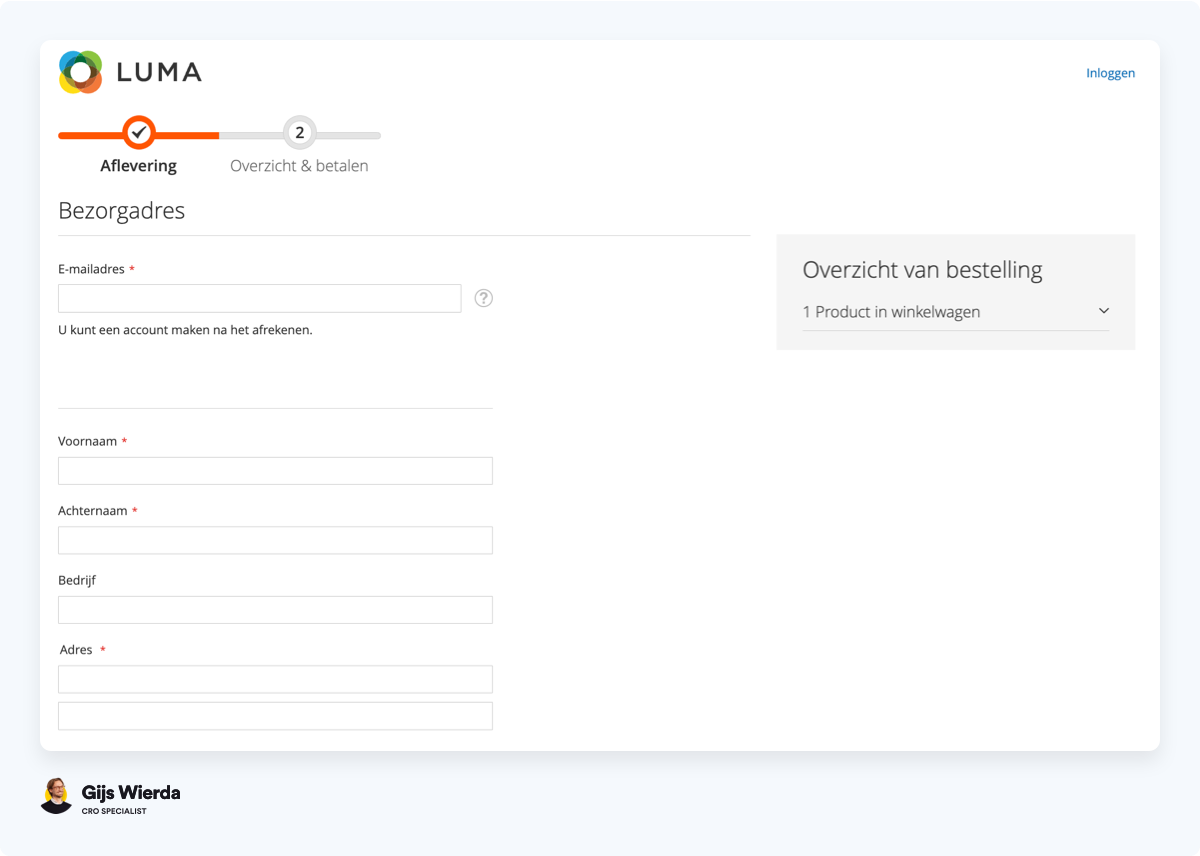Click the Bedrijf field label
The width and height of the screenshot is (1200, 856).
[77, 580]
